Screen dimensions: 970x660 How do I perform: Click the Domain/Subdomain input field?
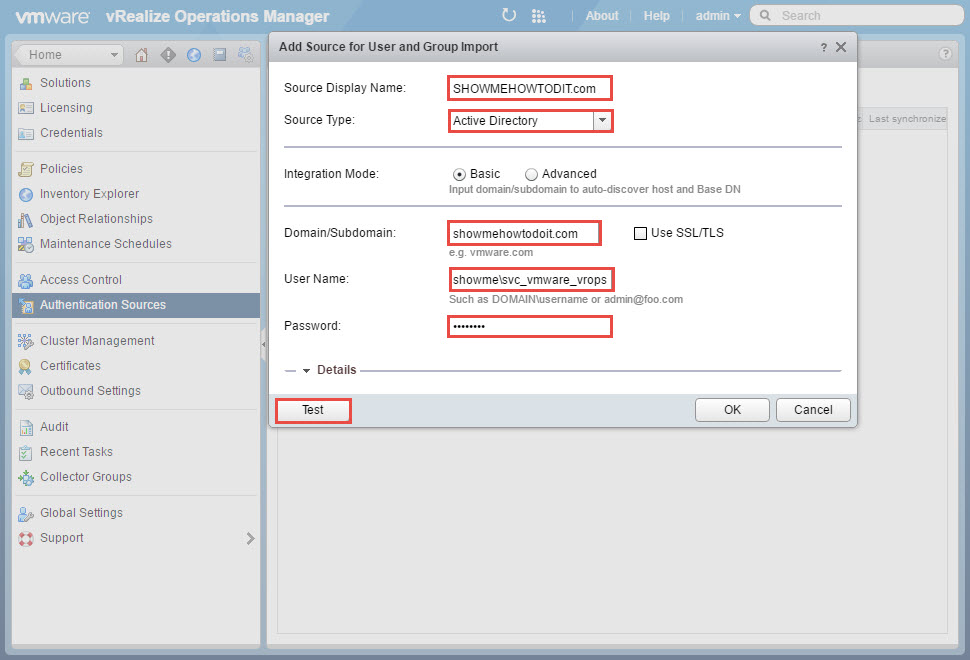[x=524, y=233]
